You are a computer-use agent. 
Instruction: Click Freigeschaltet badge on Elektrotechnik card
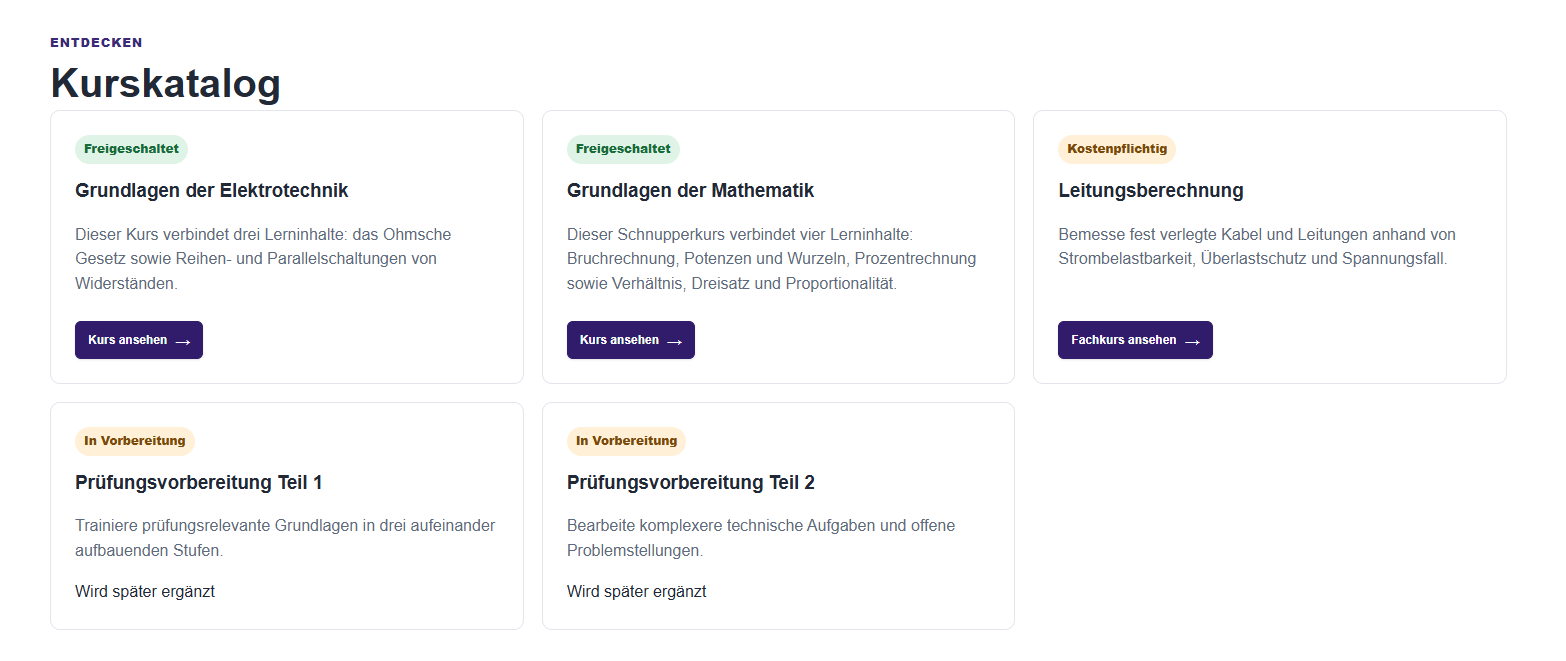click(131, 149)
